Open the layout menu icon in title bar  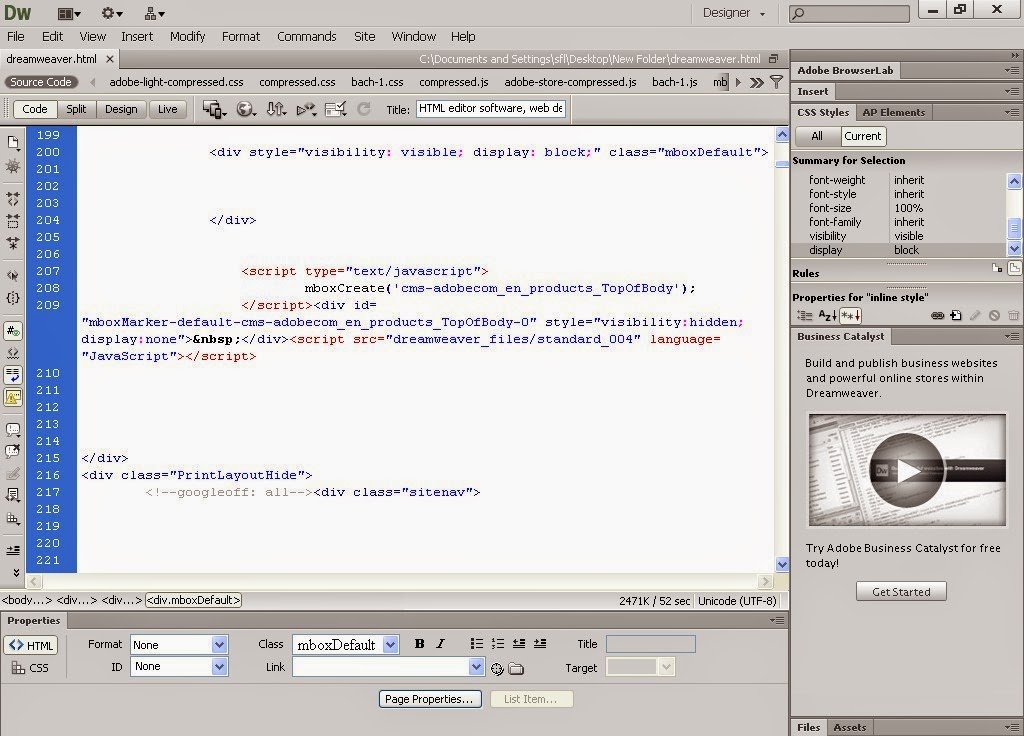point(69,13)
